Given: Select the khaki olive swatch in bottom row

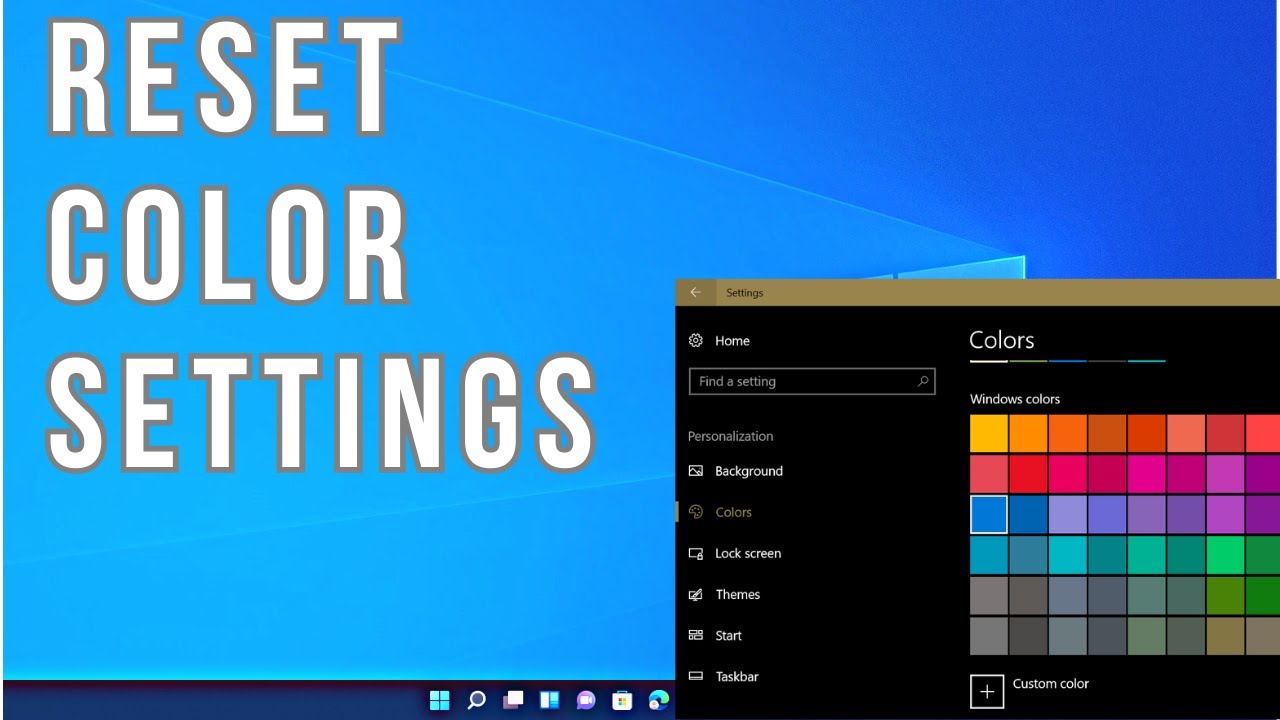Looking at the screenshot, I should [x=1225, y=636].
